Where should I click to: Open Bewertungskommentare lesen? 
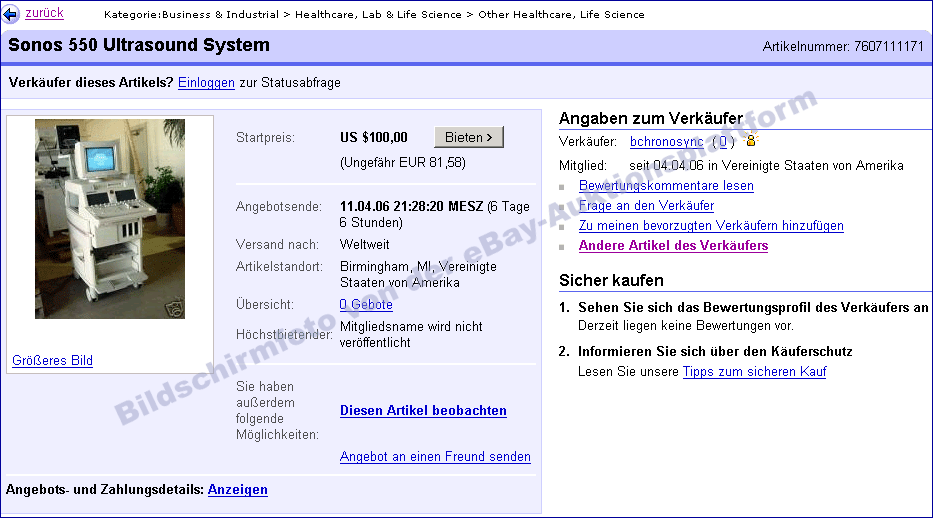coord(666,186)
